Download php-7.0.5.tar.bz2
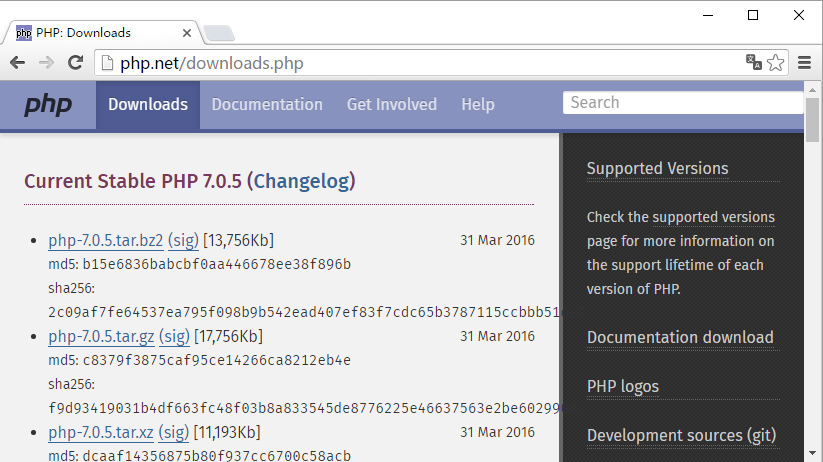The image size is (823, 462). tap(105, 240)
